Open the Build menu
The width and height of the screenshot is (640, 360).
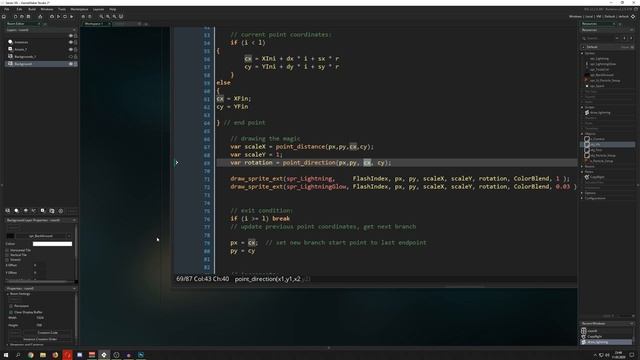[31, 9]
